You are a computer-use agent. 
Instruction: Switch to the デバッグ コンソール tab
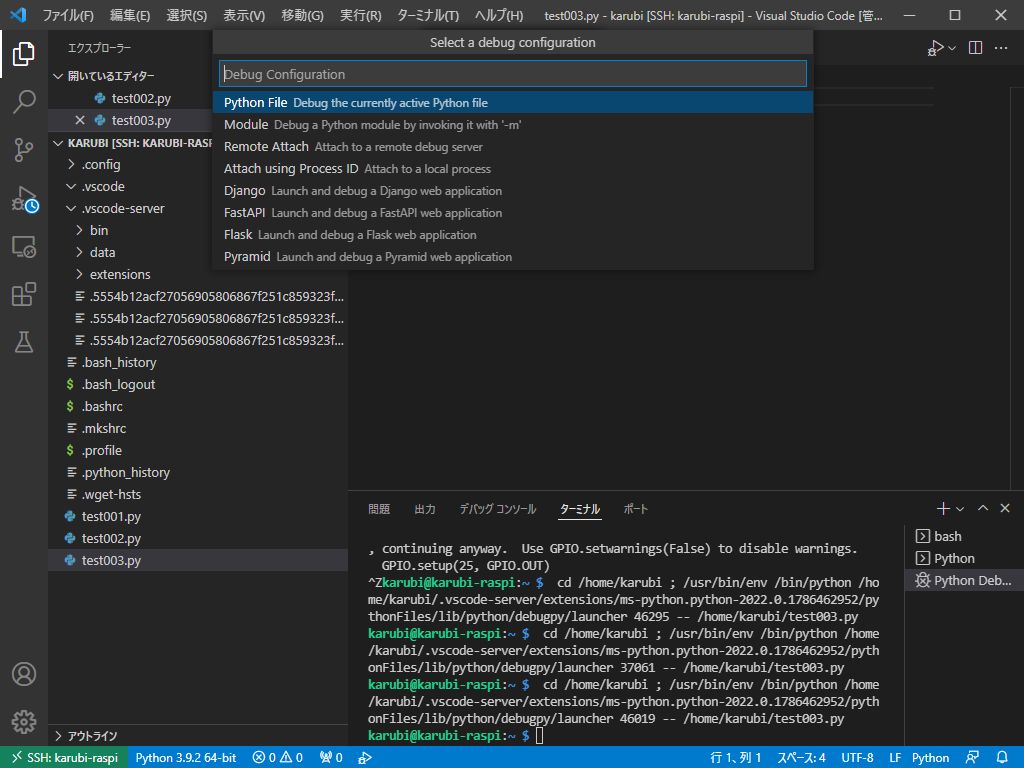[498, 509]
